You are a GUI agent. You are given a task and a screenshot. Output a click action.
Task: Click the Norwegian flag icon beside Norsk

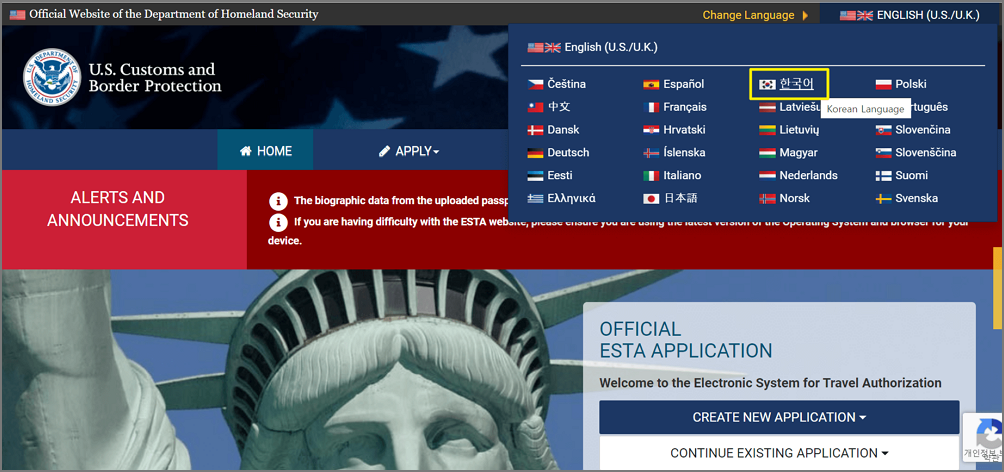point(767,199)
